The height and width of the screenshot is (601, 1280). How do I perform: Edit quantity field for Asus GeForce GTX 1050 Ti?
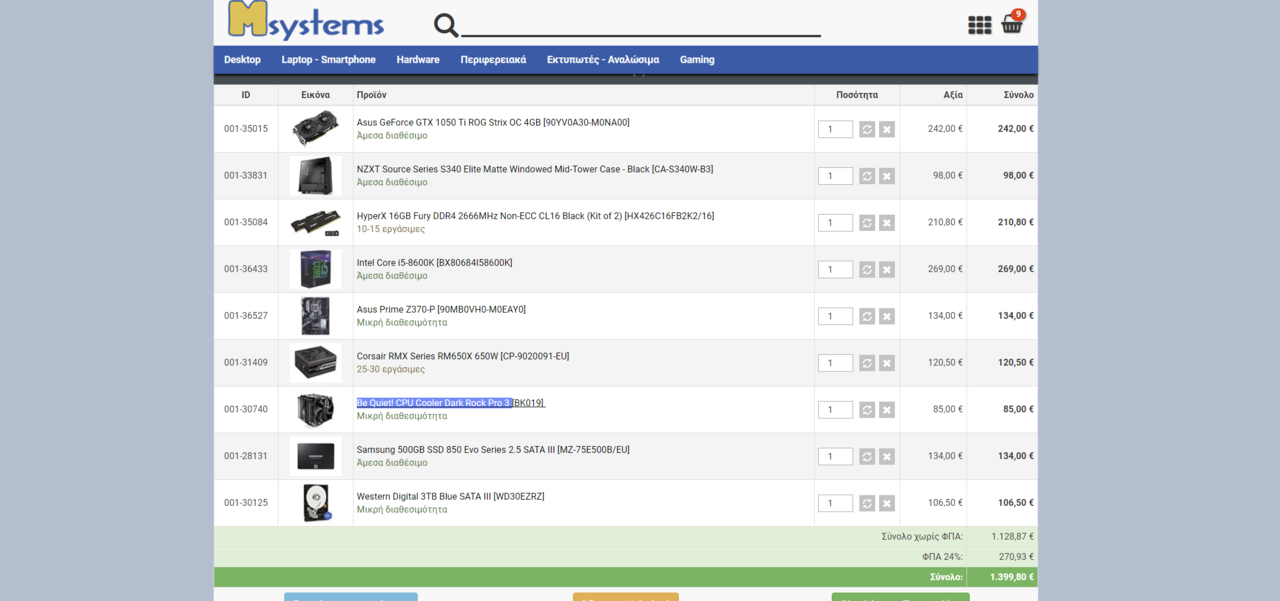click(836, 129)
